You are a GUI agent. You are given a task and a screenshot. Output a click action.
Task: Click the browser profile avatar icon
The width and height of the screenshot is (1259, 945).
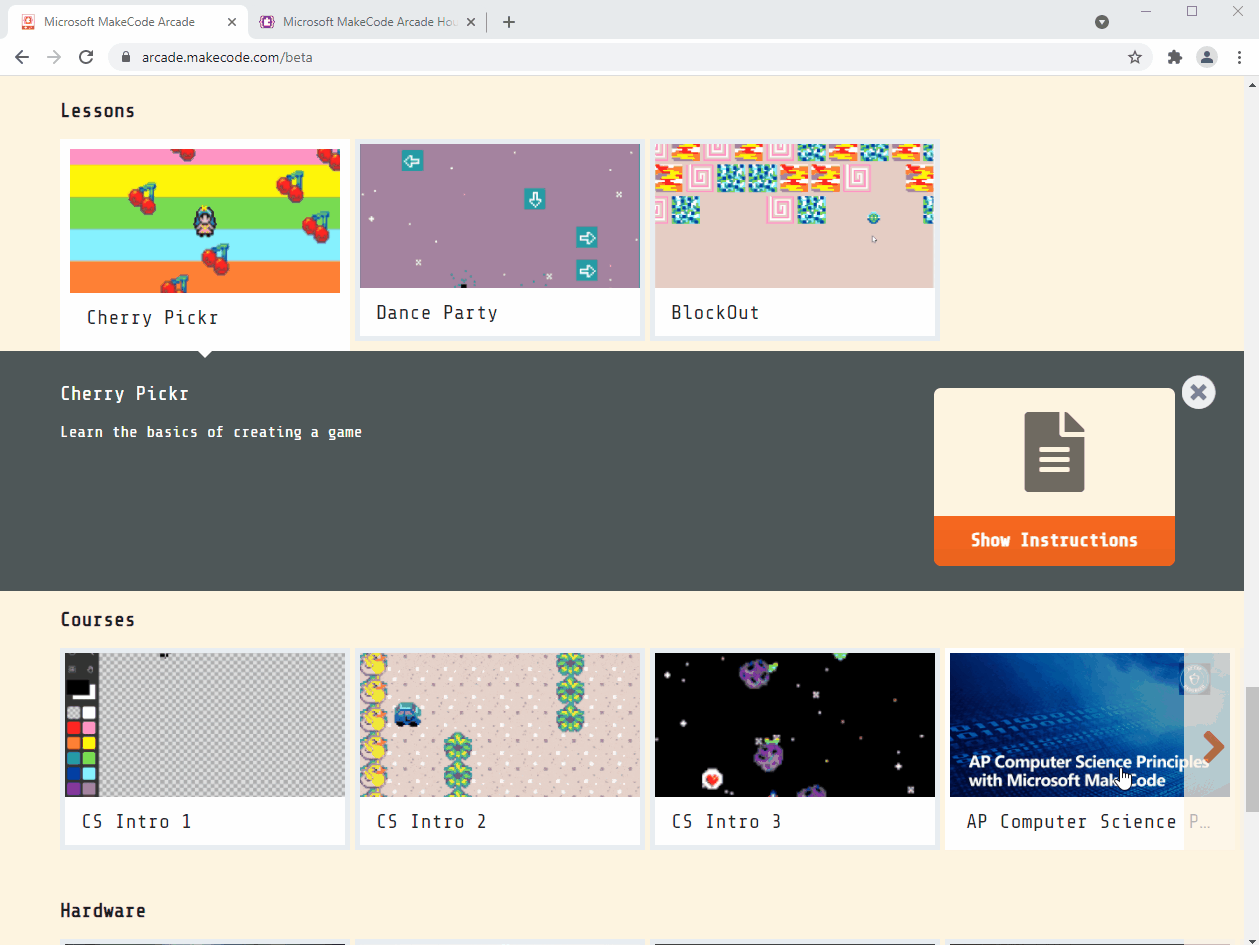pyautogui.click(x=1207, y=57)
